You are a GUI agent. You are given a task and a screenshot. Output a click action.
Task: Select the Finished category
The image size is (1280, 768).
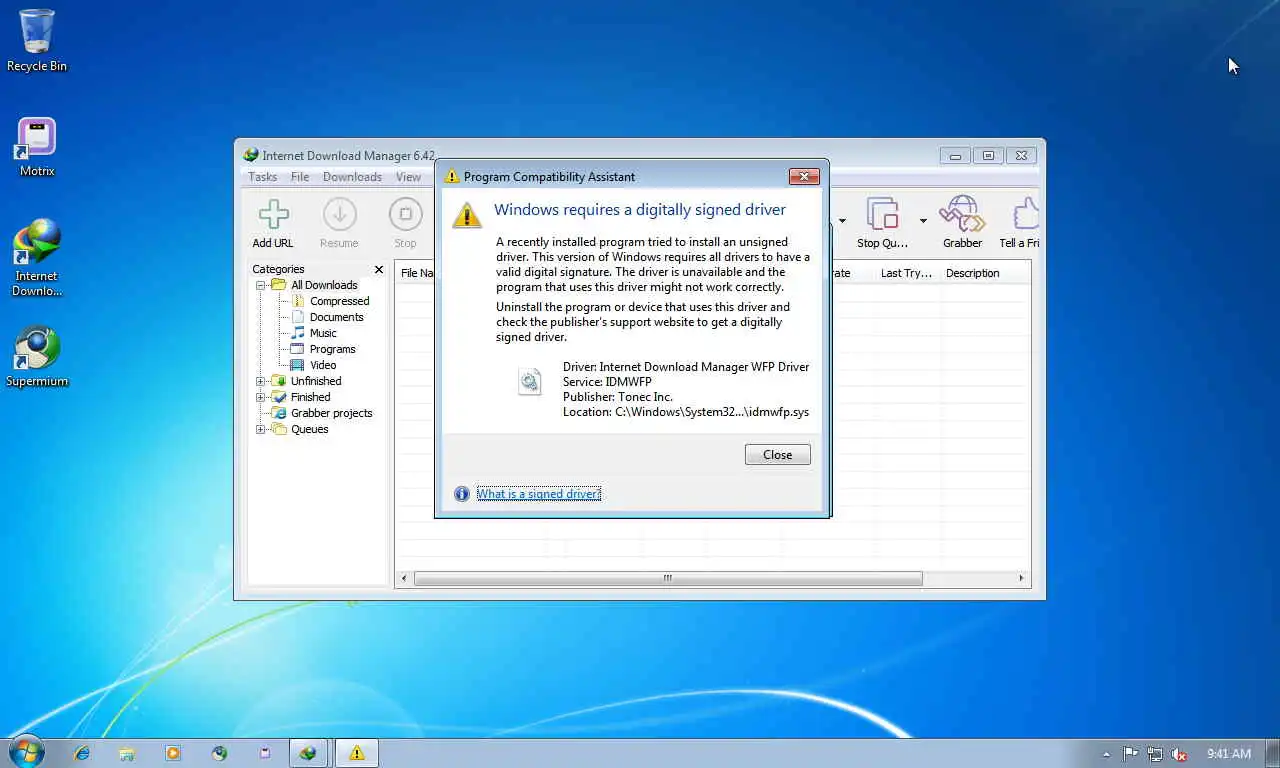tap(310, 397)
